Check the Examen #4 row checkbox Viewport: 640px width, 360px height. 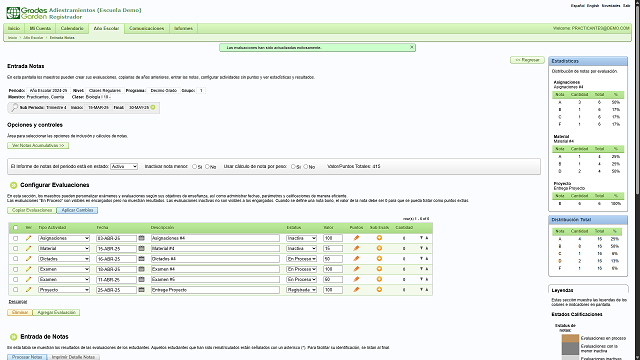pyautogui.click(x=16, y=269)
